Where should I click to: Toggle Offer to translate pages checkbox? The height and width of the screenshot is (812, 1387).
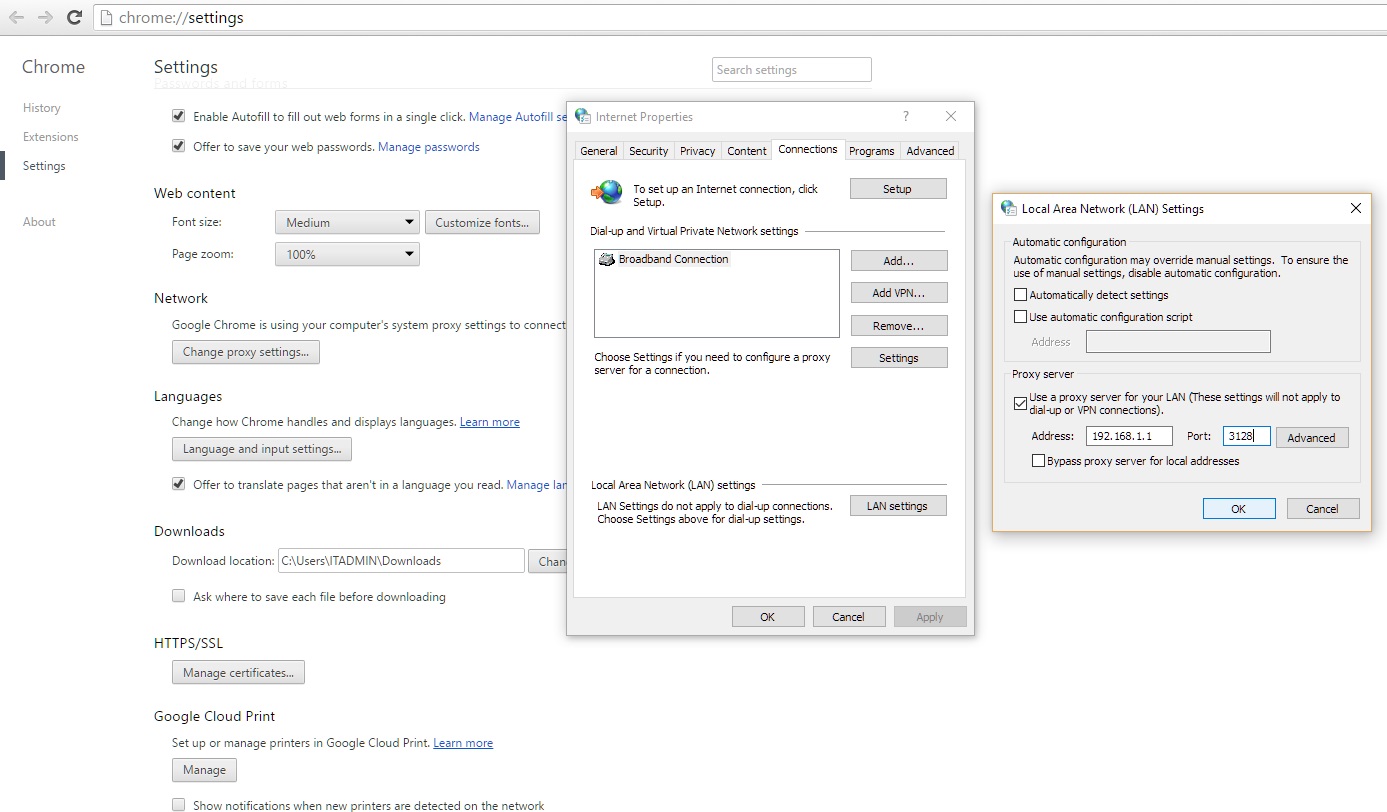(178, 484)
